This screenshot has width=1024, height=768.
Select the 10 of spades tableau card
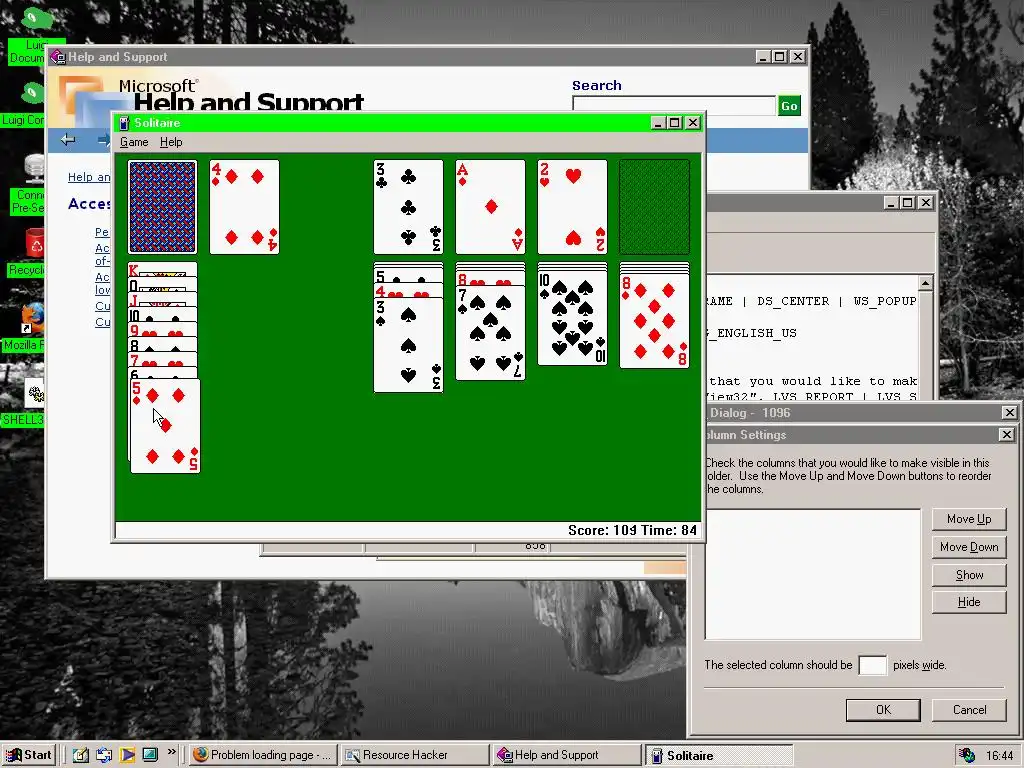click(x=572, y=319)
